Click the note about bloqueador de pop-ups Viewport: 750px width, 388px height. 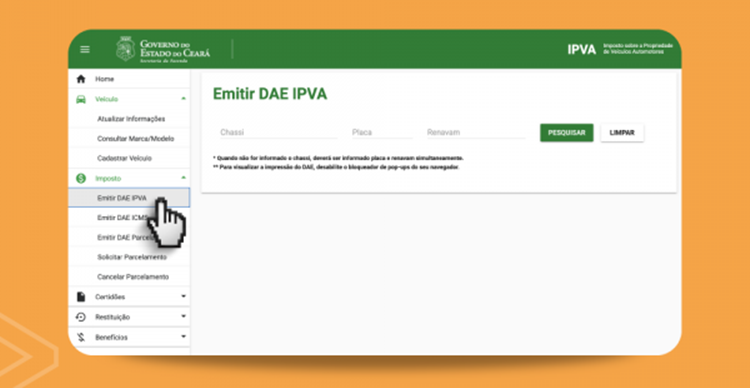[336, 167]
